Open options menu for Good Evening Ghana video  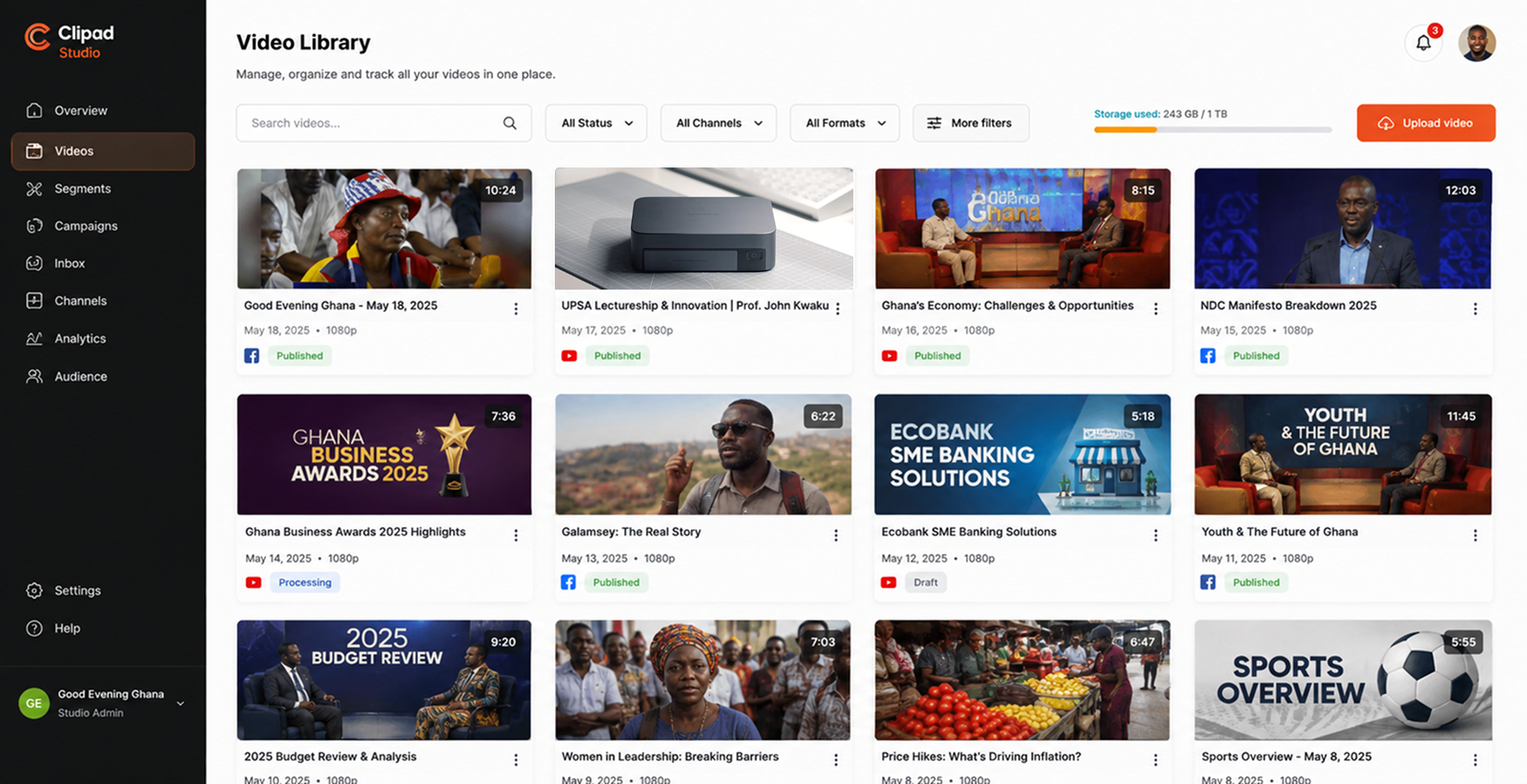516,309
